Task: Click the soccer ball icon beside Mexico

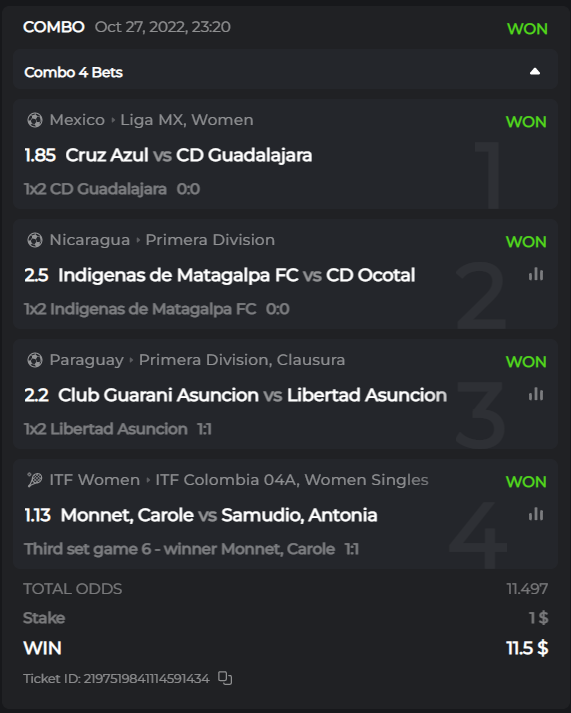Action: point(35,120)
